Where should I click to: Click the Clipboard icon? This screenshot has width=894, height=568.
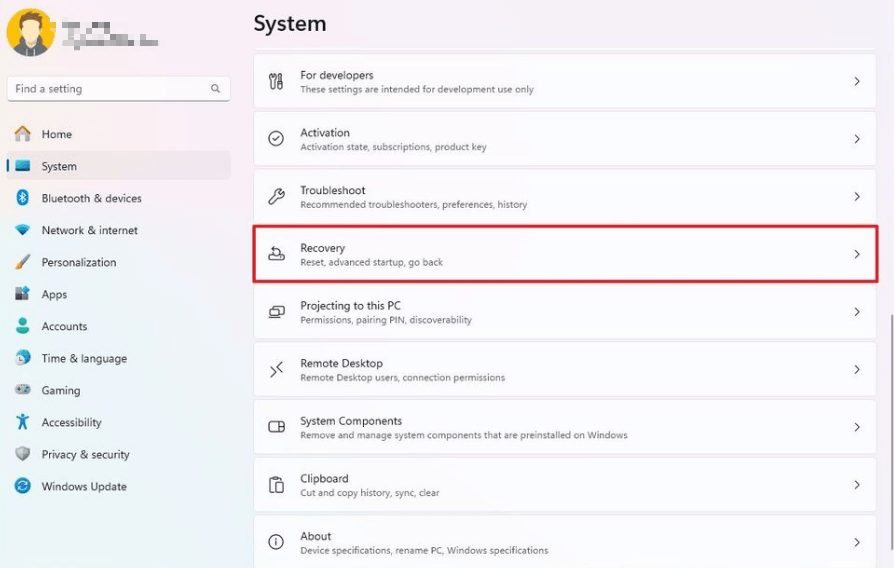[x=276, y=485]
